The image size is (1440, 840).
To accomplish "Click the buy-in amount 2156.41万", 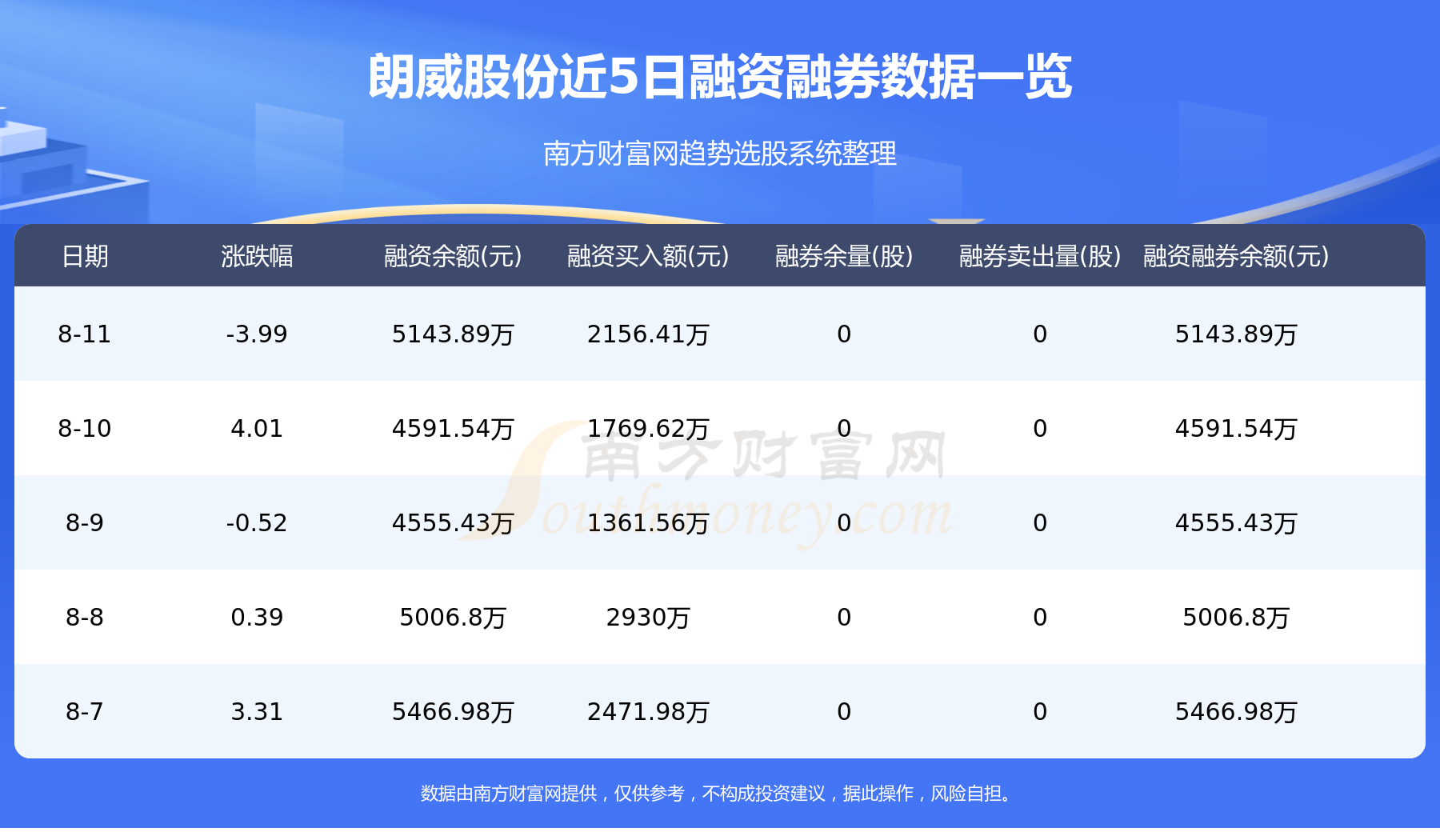I will pos(648,334).
